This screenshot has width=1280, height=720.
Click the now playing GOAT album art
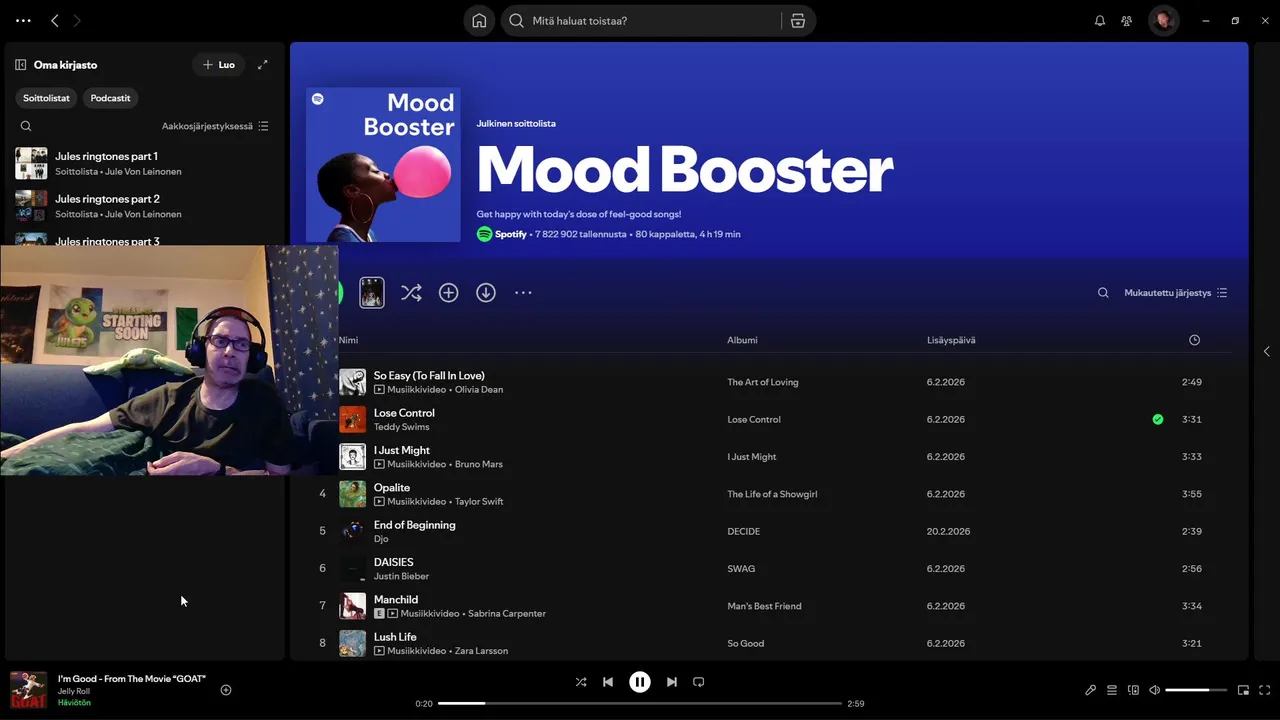point(28,689)
